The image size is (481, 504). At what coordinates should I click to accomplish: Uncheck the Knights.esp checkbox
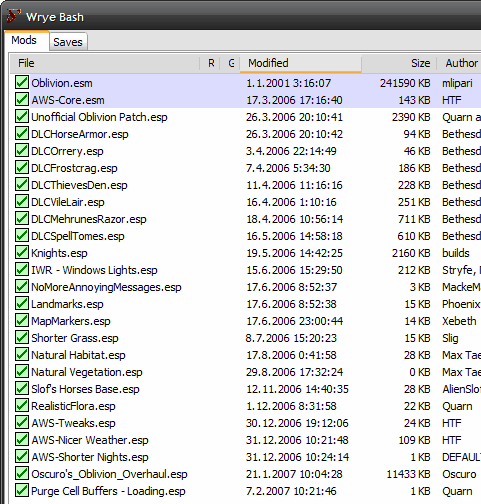click(22, 252)
